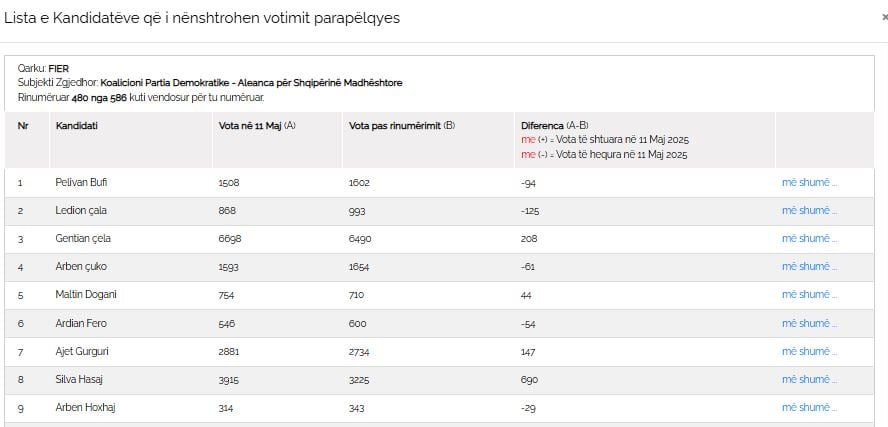This screenshot has width=888, height=427.
Task: Open 'më shumë' for Ledion çala
Action: click(x=809, y=211)
